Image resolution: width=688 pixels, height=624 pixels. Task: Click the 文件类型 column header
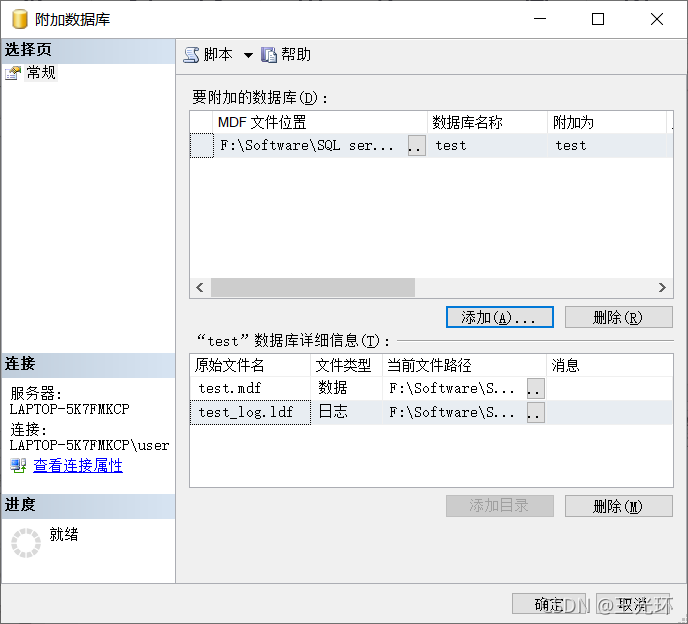347,365
